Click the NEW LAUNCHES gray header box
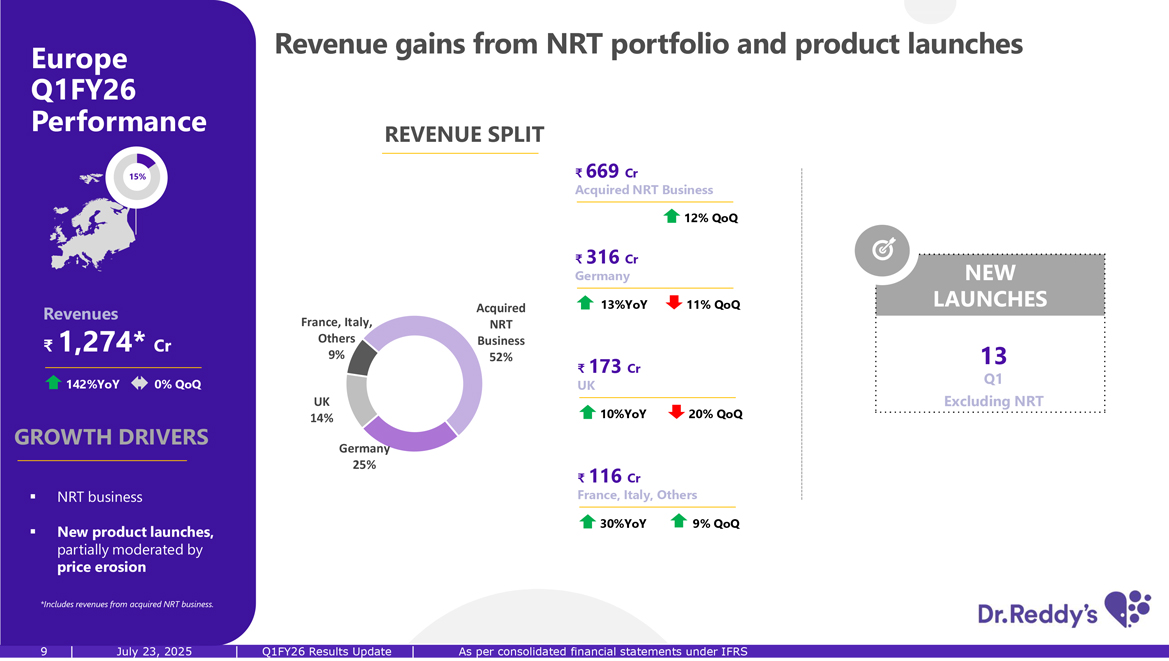This screenshot has width=1169, height=661. tap(990, 286)
